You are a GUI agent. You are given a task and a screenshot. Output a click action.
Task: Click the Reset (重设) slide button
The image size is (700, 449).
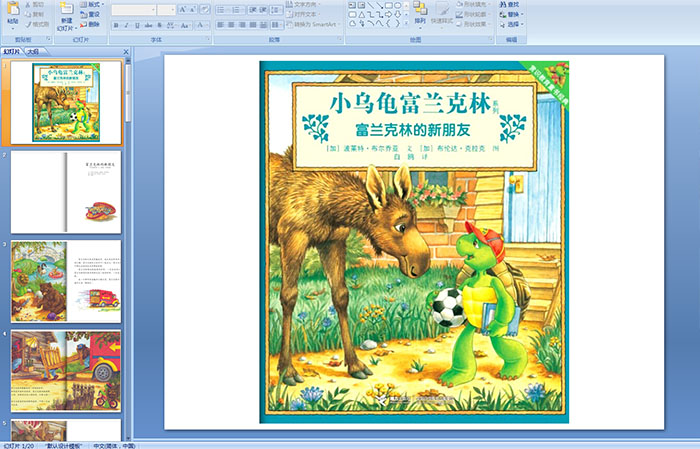pos(90,14)
